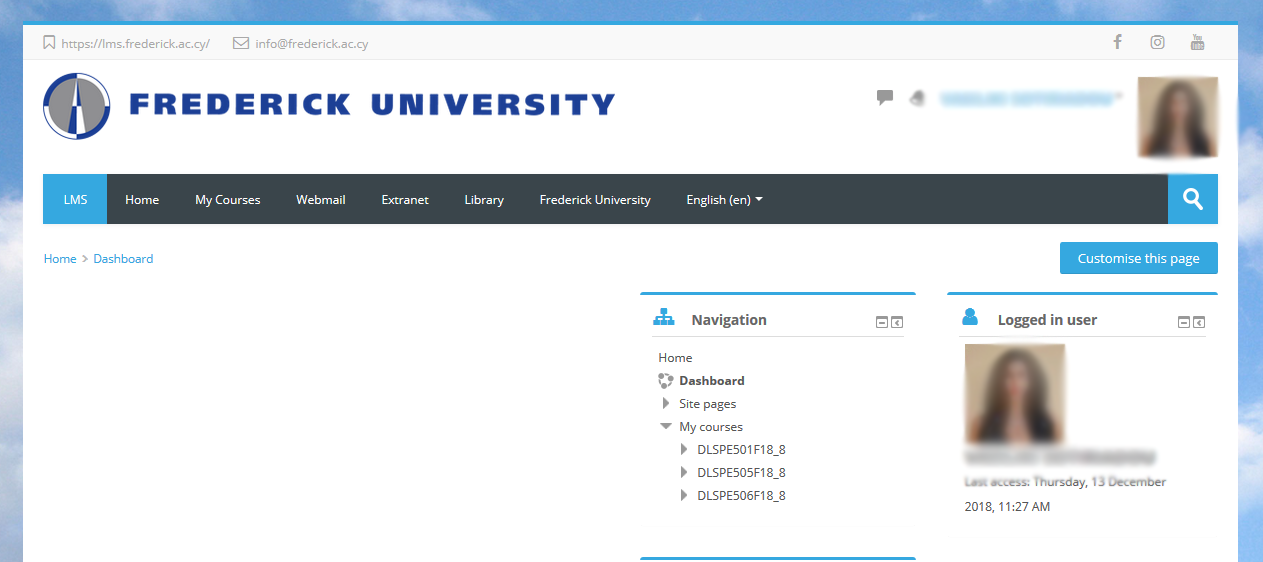Image resolution: width=1263 pixels, height=562 pixels.
Task: Dock the Navigation block
Action: point(897,322)
